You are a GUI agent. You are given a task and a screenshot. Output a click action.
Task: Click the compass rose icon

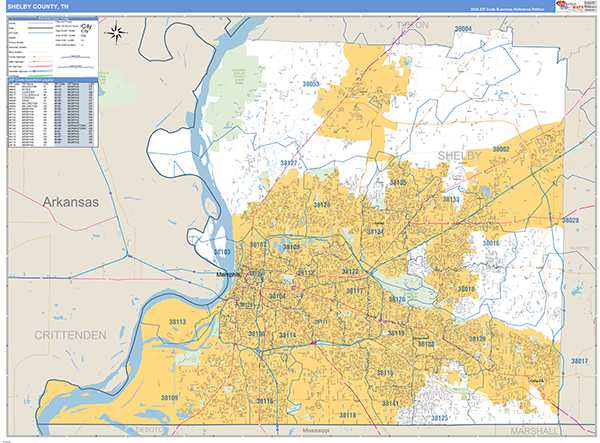(x=117, y=33)
